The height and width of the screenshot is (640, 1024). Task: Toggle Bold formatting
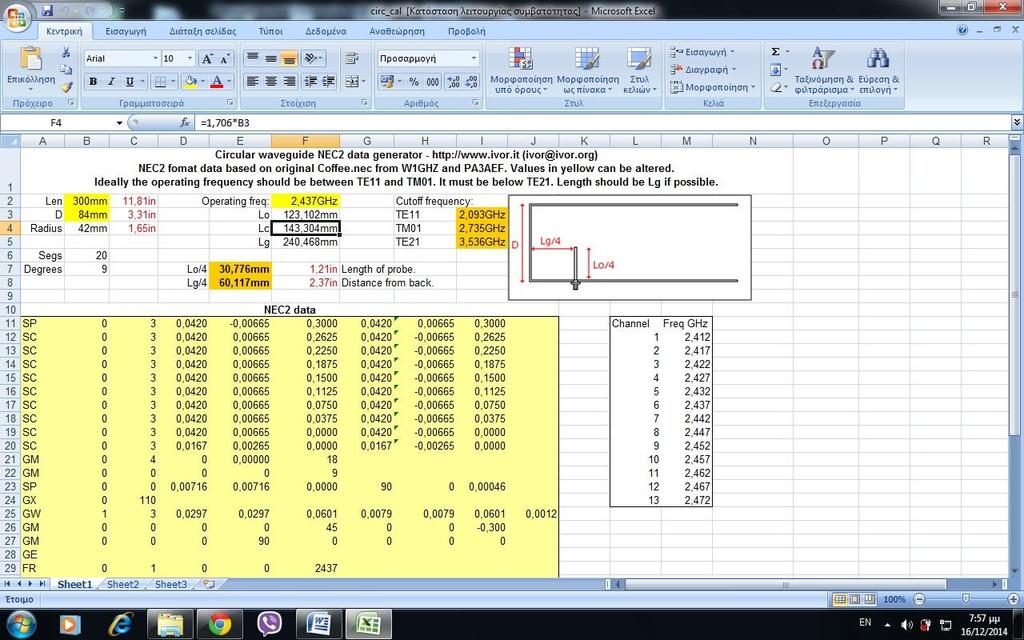(93, 82)
